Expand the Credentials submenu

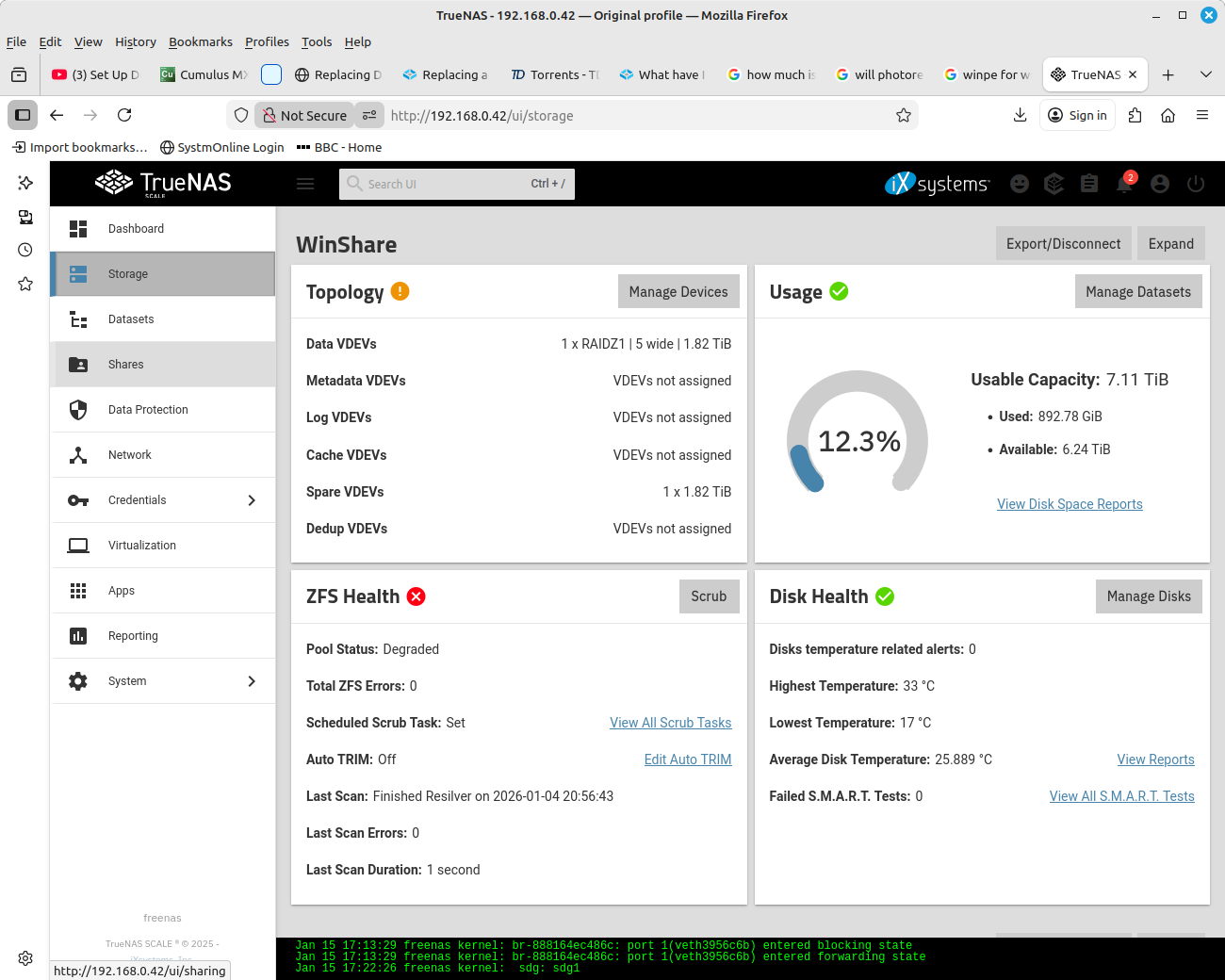252,500
